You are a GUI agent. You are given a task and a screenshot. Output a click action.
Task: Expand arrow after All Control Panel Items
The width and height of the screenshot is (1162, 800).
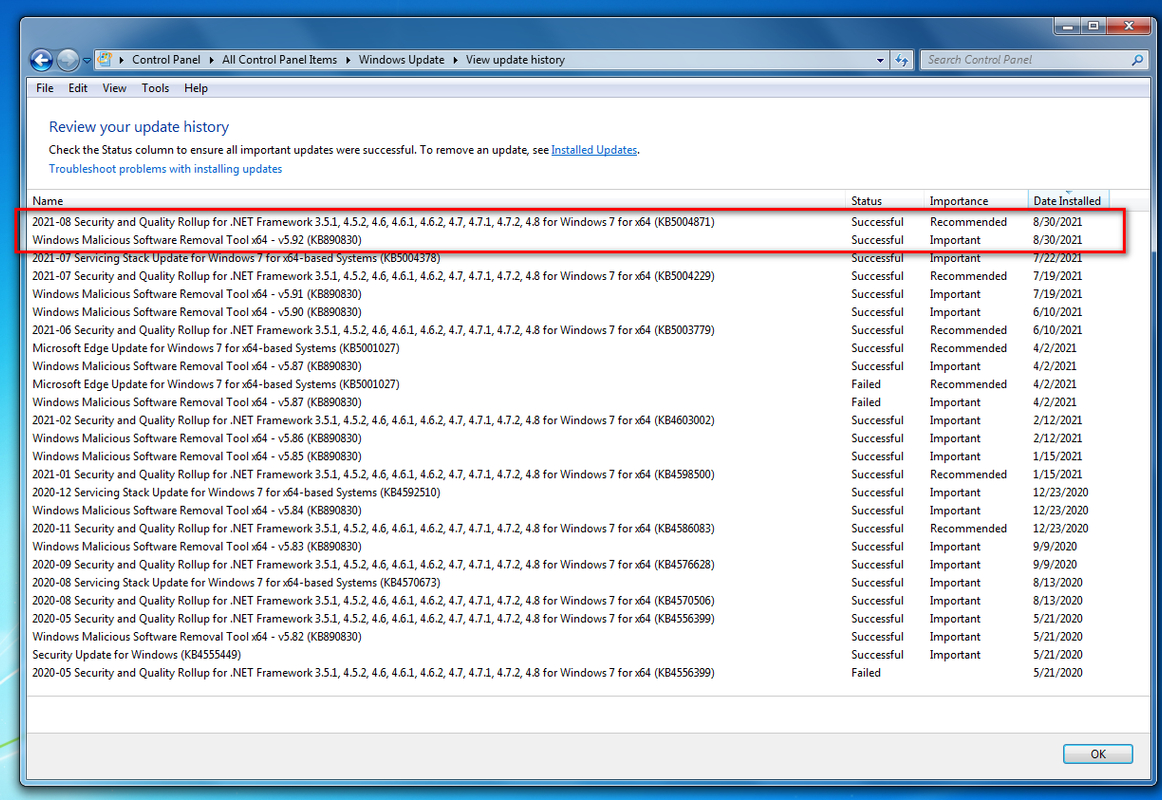[x=348, y=60]
